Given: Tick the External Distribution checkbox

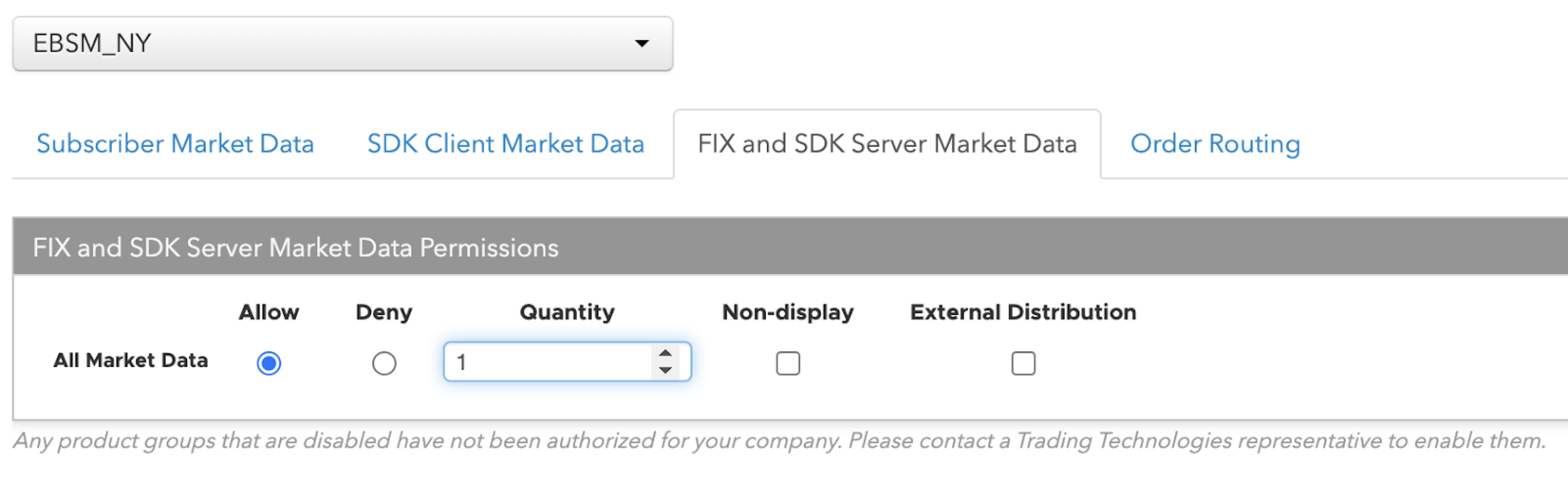Looking at the screenshot, I should click(x=1023, y=363).
